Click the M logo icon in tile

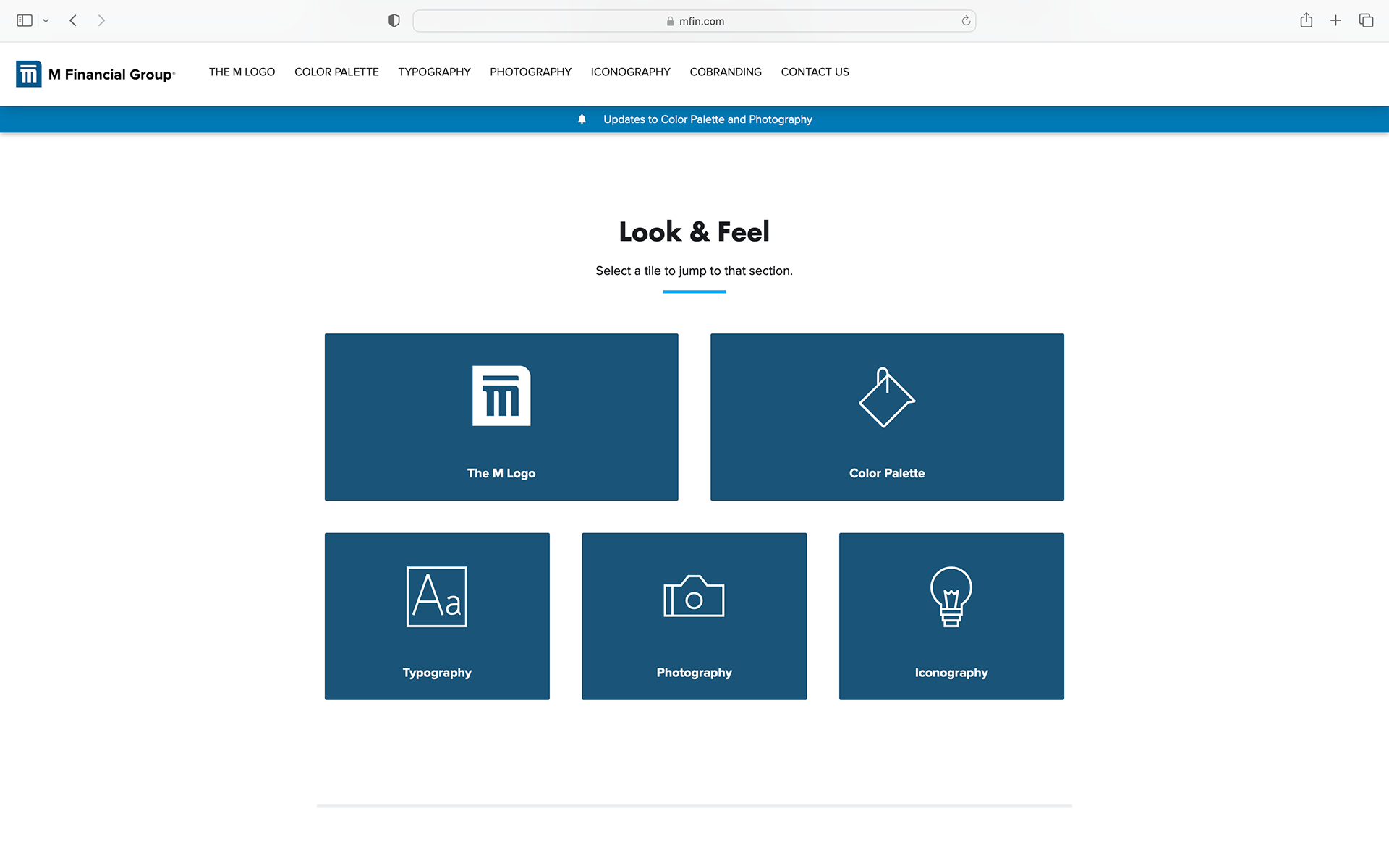click(x=501, y=396)
